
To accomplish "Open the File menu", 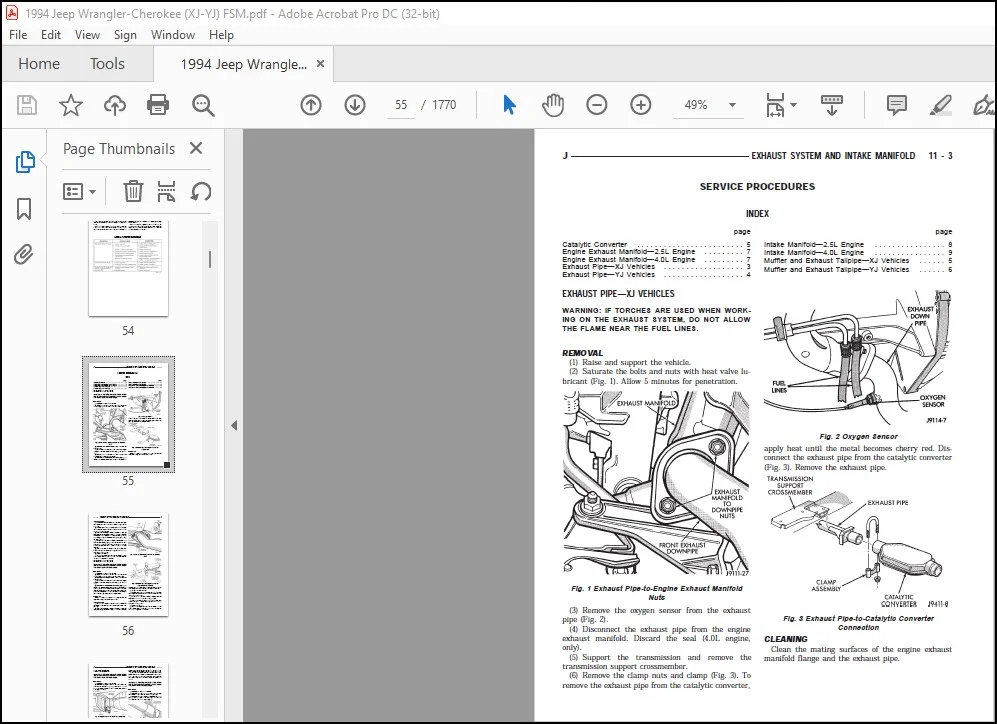I will 18,35.
